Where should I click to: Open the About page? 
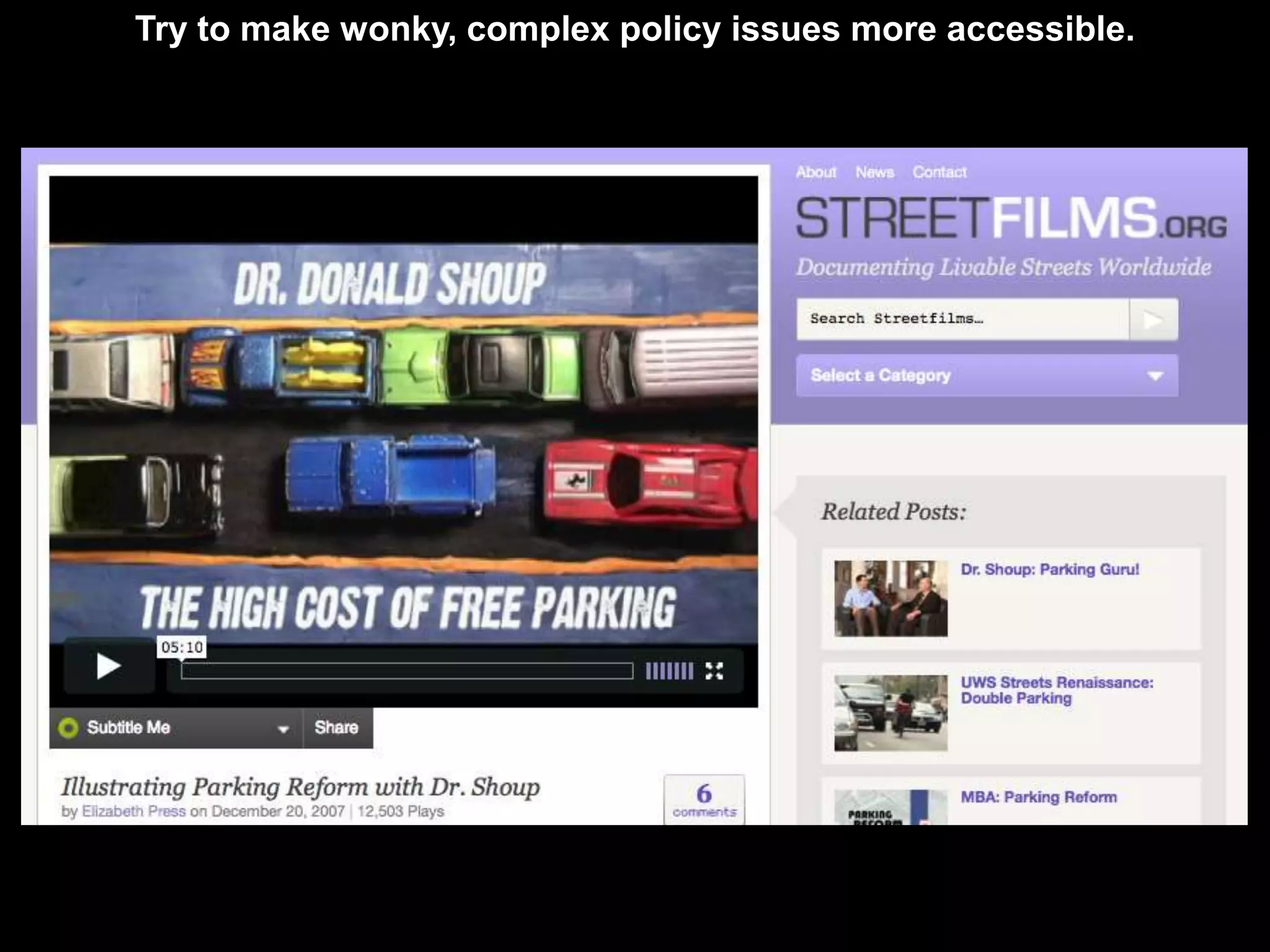(816, 172)
